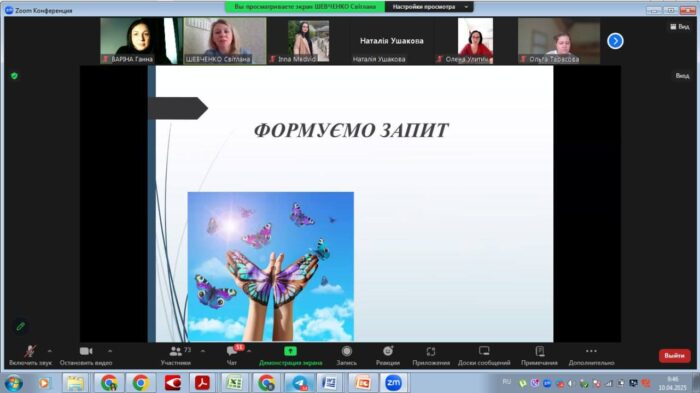Expand video options arrow next to camera
The image size is (700, 393).
[x=110, y=351]
